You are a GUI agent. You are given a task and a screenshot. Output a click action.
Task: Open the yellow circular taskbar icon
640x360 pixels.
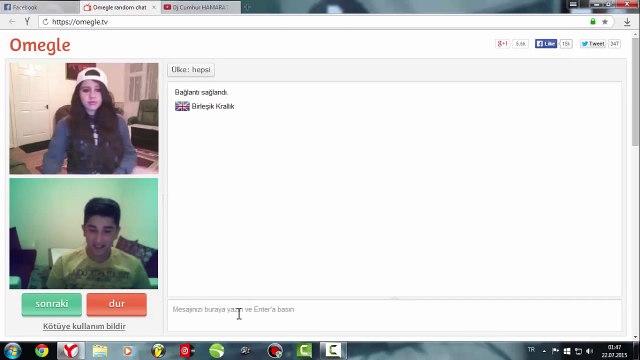pyautogui.click(x=158, y=351)
